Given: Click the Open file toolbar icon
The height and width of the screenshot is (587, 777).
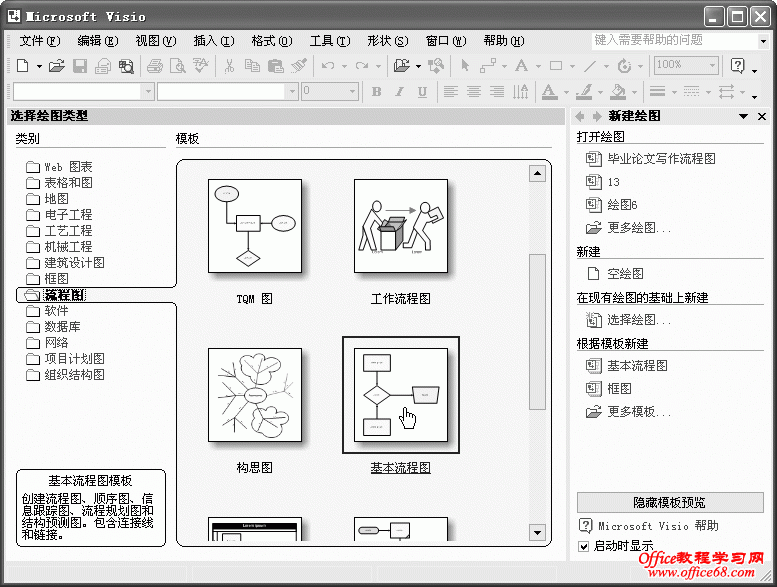Looking at the screenshot, I should 56,66.
